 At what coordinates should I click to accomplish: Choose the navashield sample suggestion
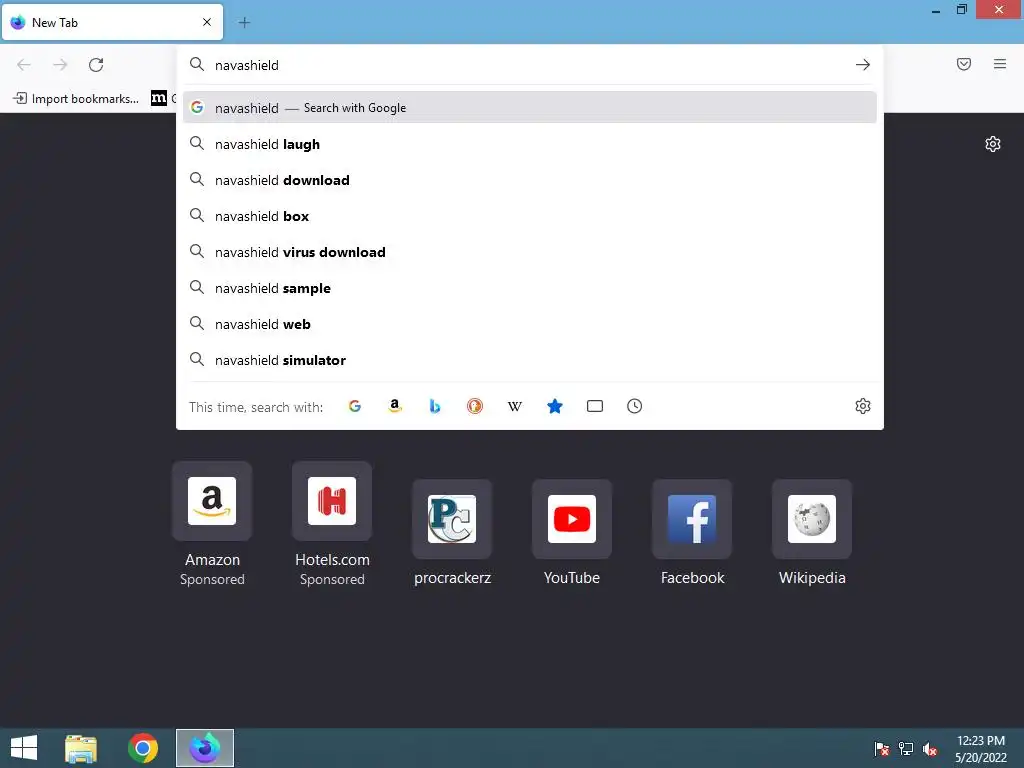[530, 288]
